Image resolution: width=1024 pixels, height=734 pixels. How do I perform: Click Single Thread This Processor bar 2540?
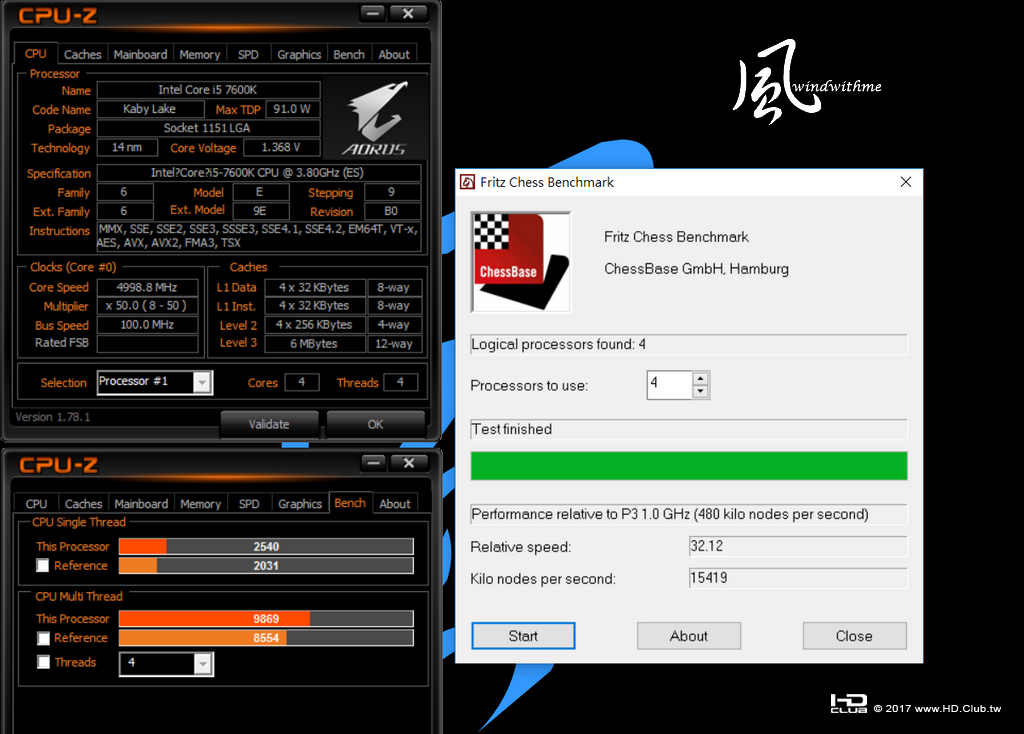tap(266, 546)
